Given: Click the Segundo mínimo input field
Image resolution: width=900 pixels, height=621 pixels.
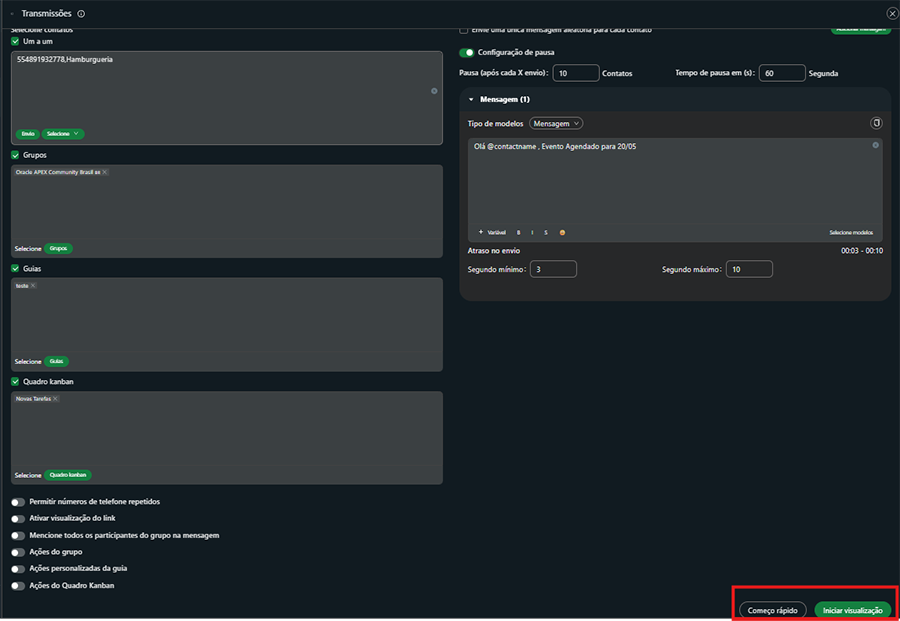Looking at the screenshot, I should (553, 269).
